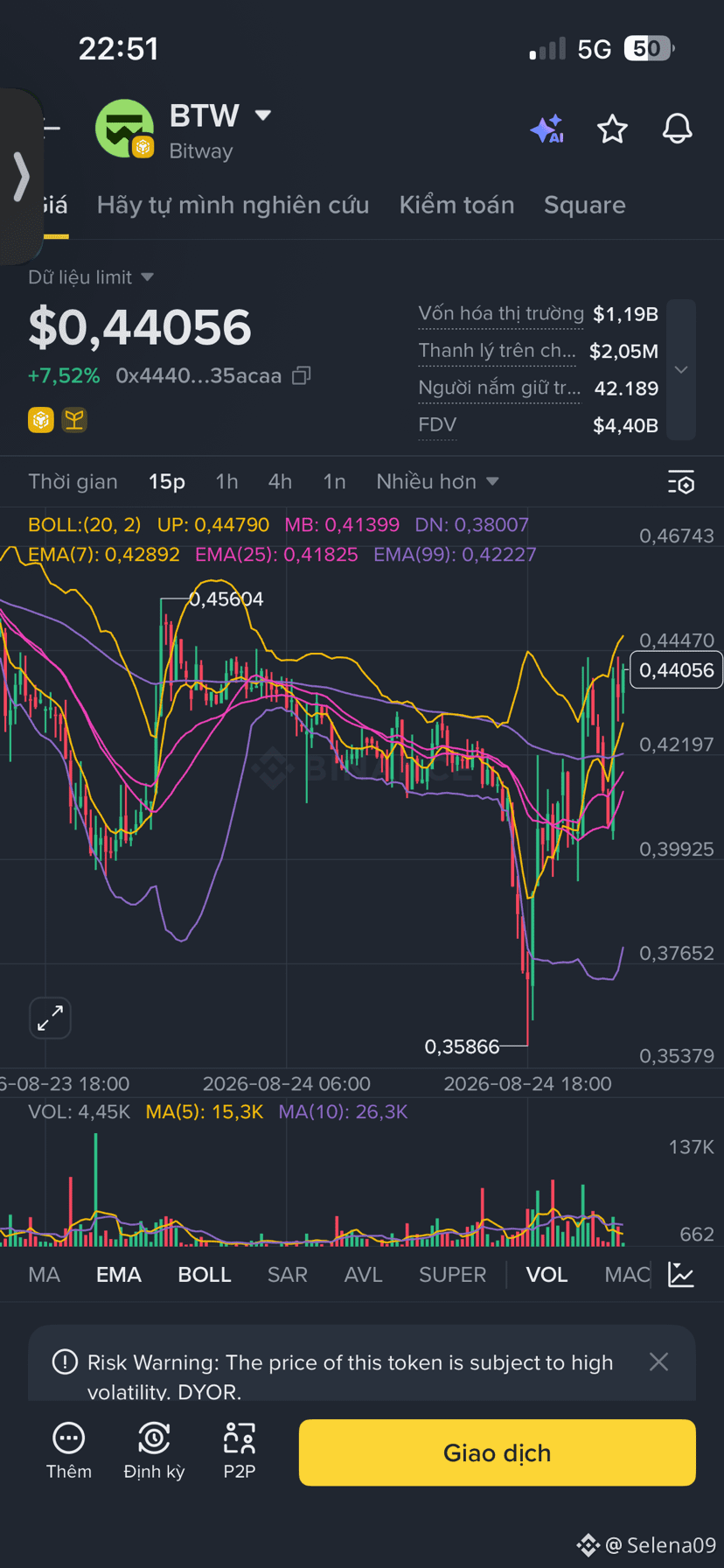Switch to Hãy tự mình nghiên cứu tab

[233, 205]
